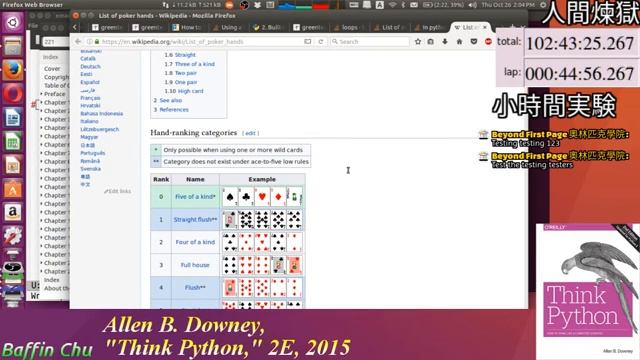
Task: Jump to '2 See also' section
Action: (x=168, y=100)
